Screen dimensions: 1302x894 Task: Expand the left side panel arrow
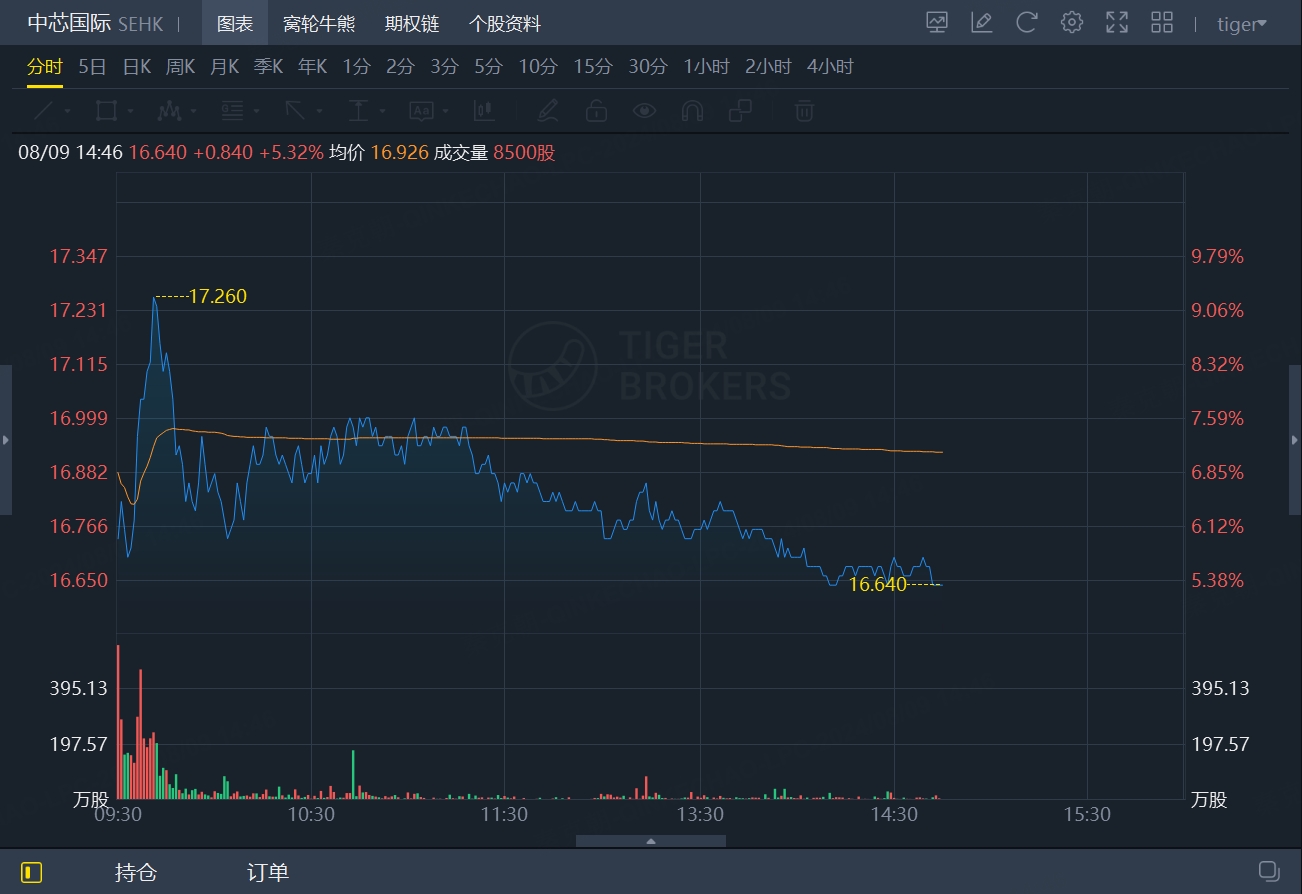click(6, 440)
